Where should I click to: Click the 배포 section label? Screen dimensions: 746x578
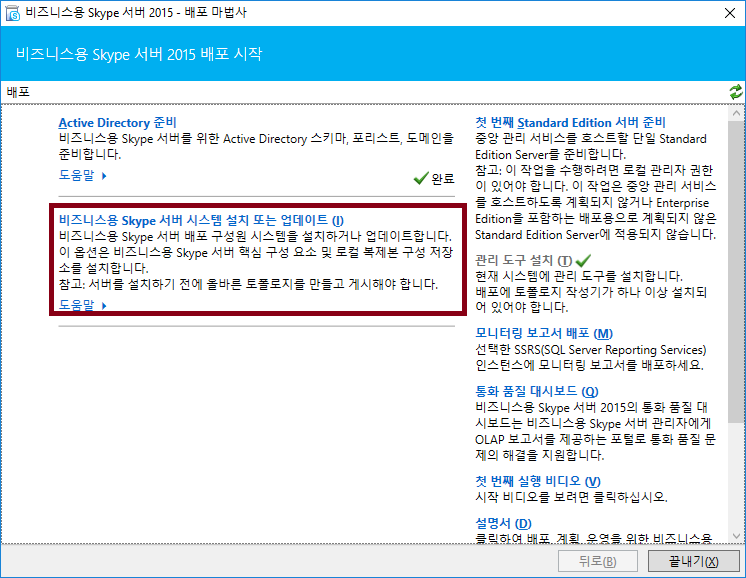point(18,91)
